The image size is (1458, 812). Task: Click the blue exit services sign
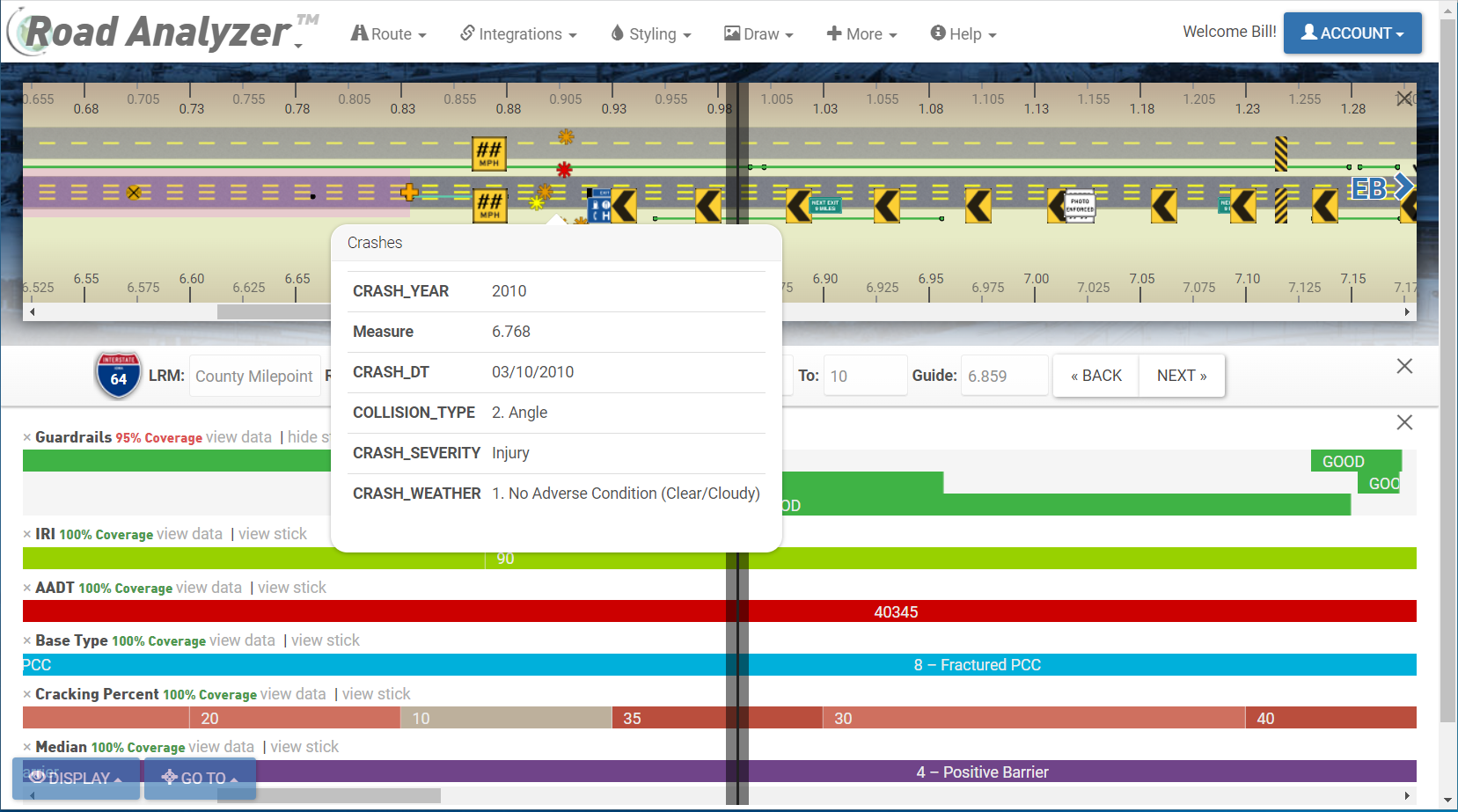(599, 205)
